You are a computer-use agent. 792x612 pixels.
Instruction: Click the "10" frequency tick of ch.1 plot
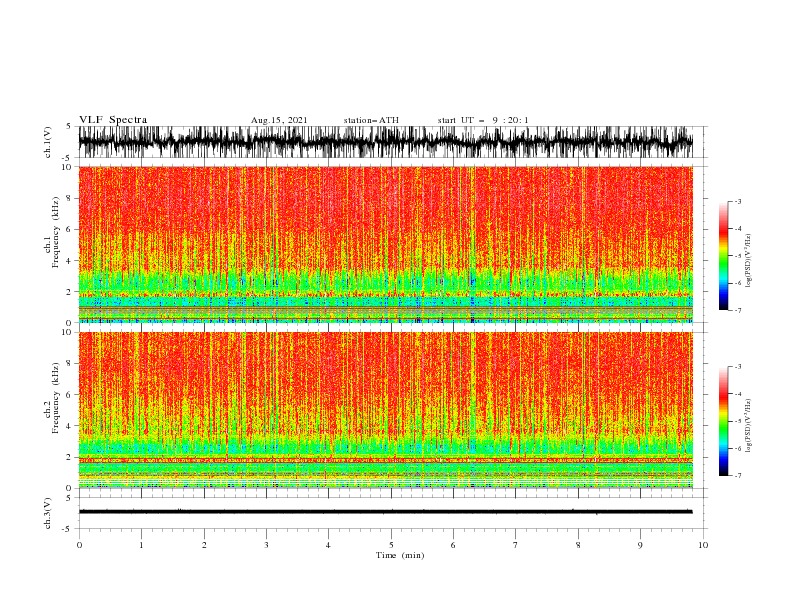coord(69,167)
